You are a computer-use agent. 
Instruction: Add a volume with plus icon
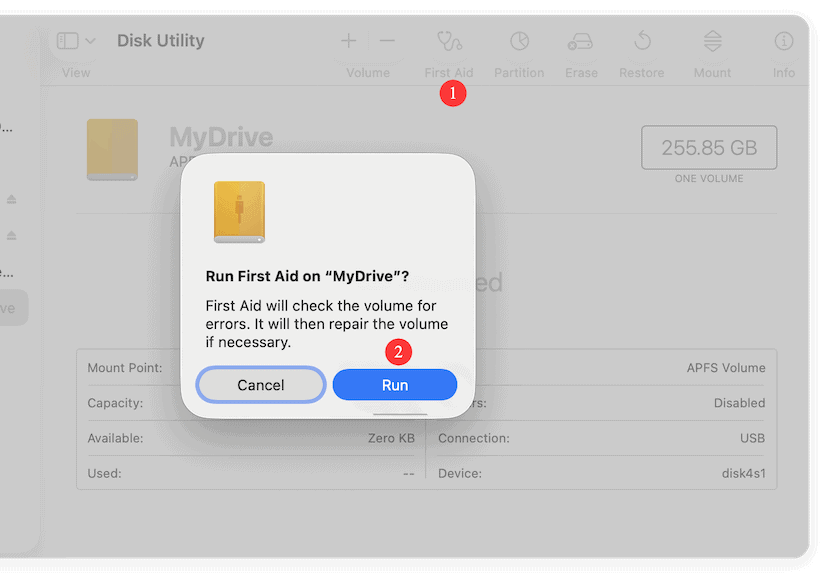tap(349, 41)
